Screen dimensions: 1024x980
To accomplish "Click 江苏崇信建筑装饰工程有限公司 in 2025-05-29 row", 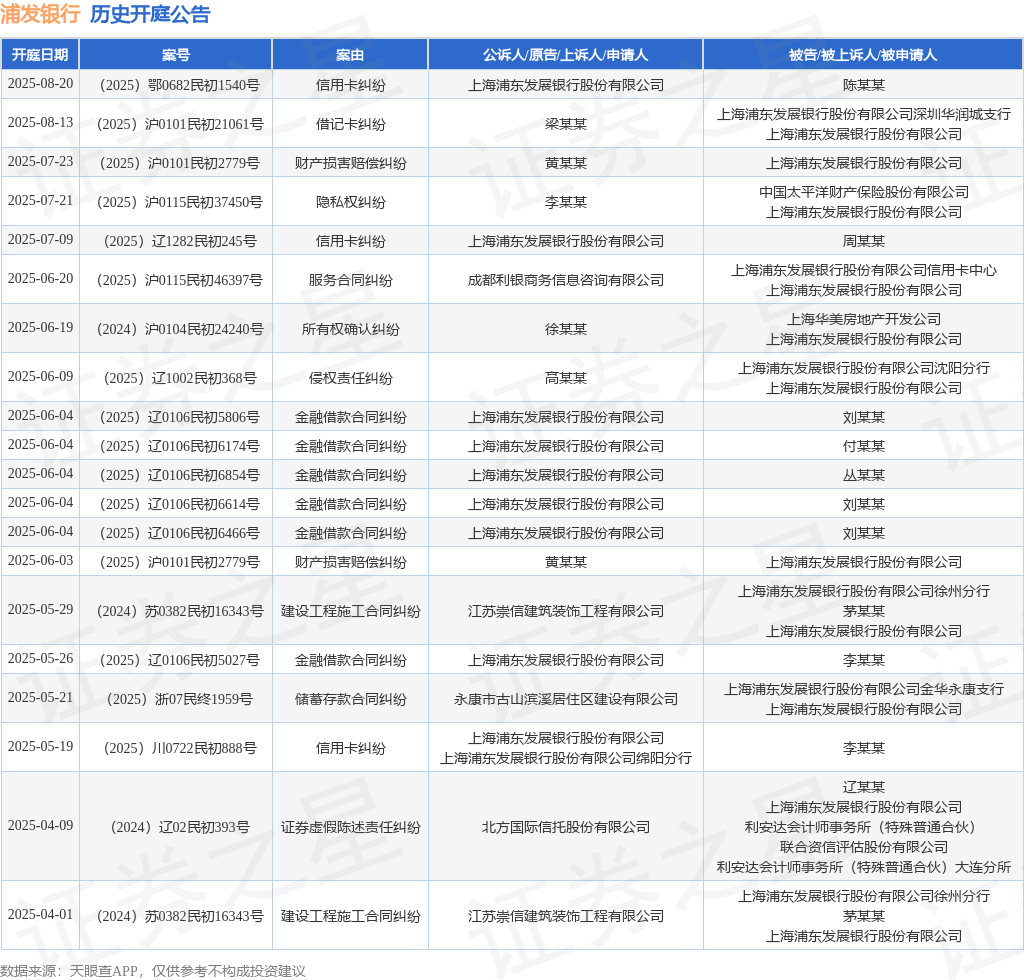I will click(x=566, y=611).
